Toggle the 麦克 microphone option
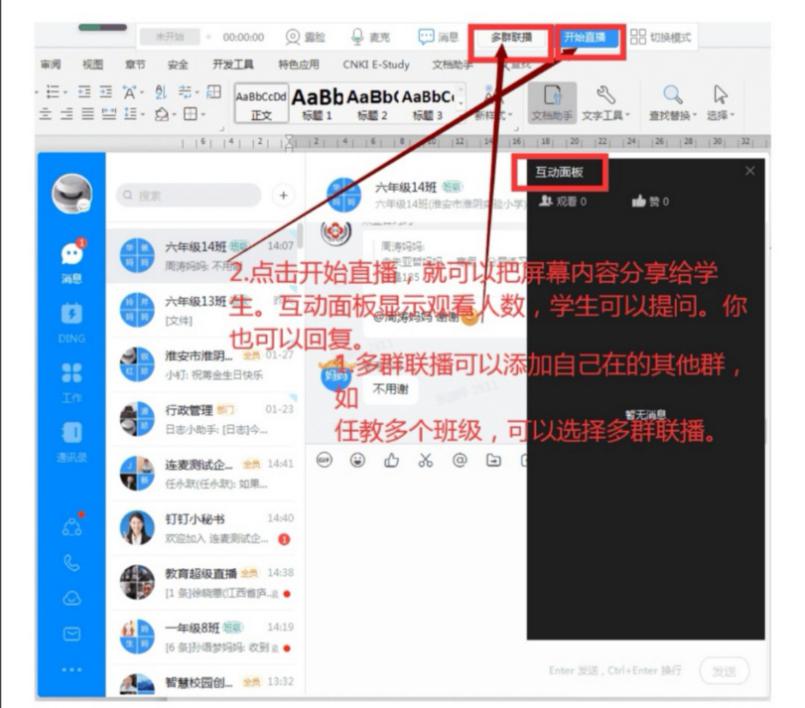 pos(361,38)
